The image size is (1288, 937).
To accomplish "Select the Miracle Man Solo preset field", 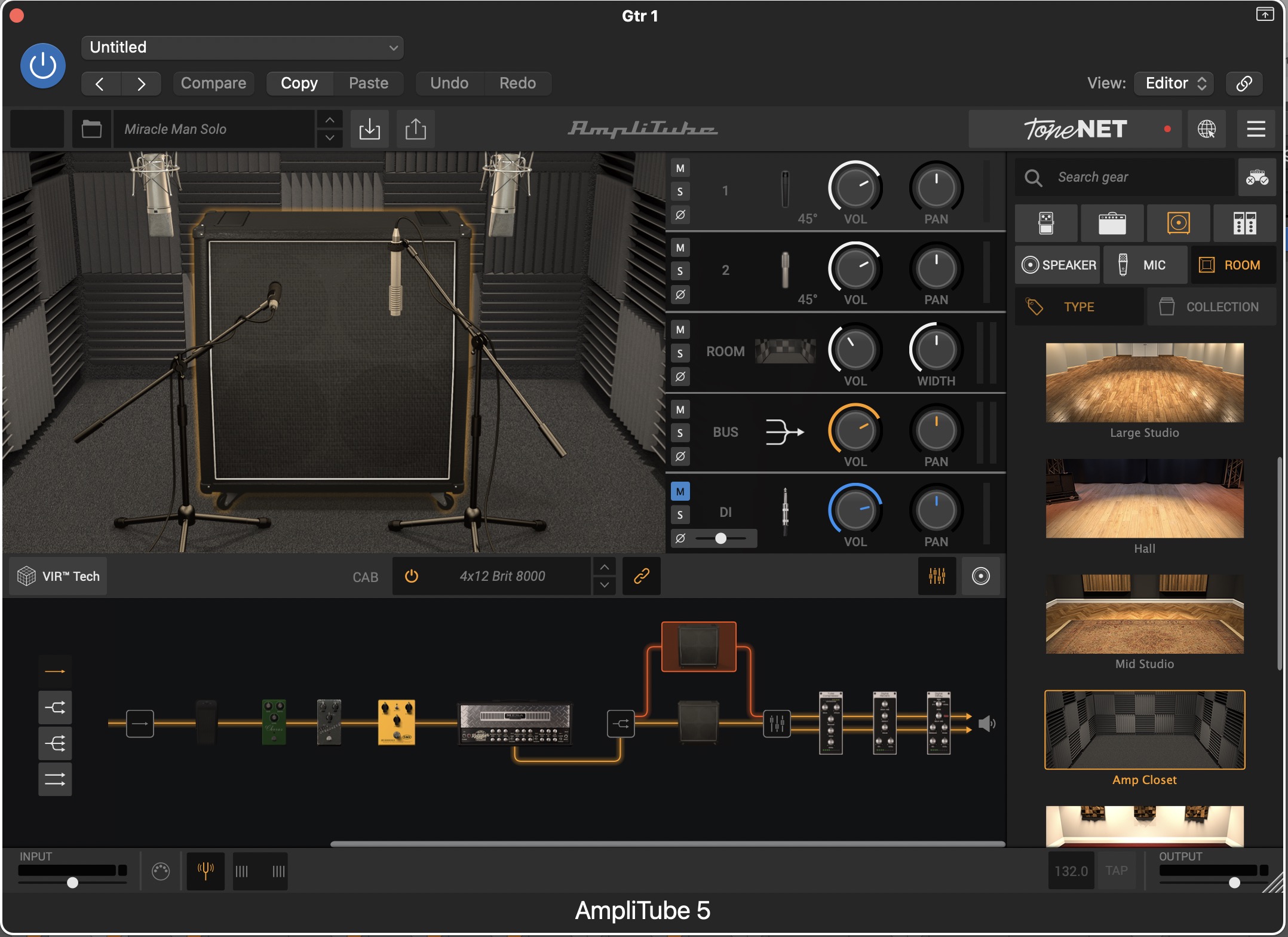I will (x=213, y=129).
